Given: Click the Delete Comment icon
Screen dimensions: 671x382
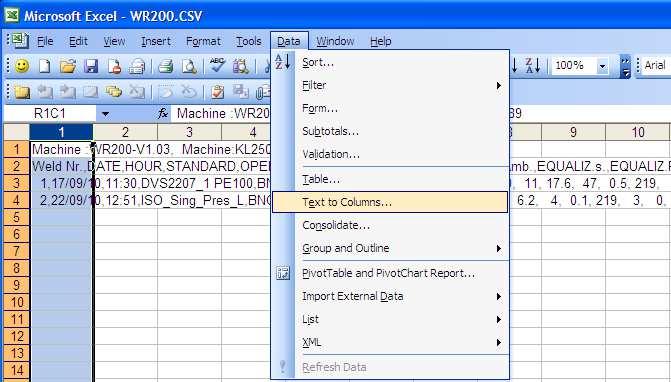Looking at the screenshot, I should (137, 92).
